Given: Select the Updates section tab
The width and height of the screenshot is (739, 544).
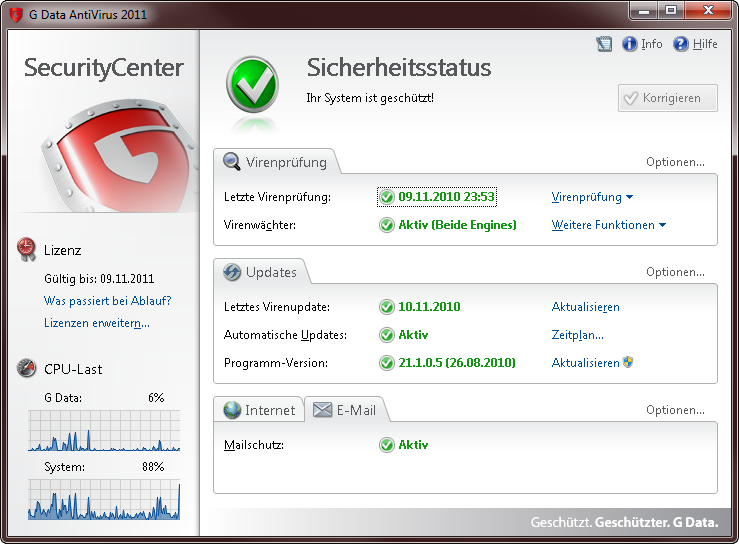Looking at the screenshot, I should 261,272.
